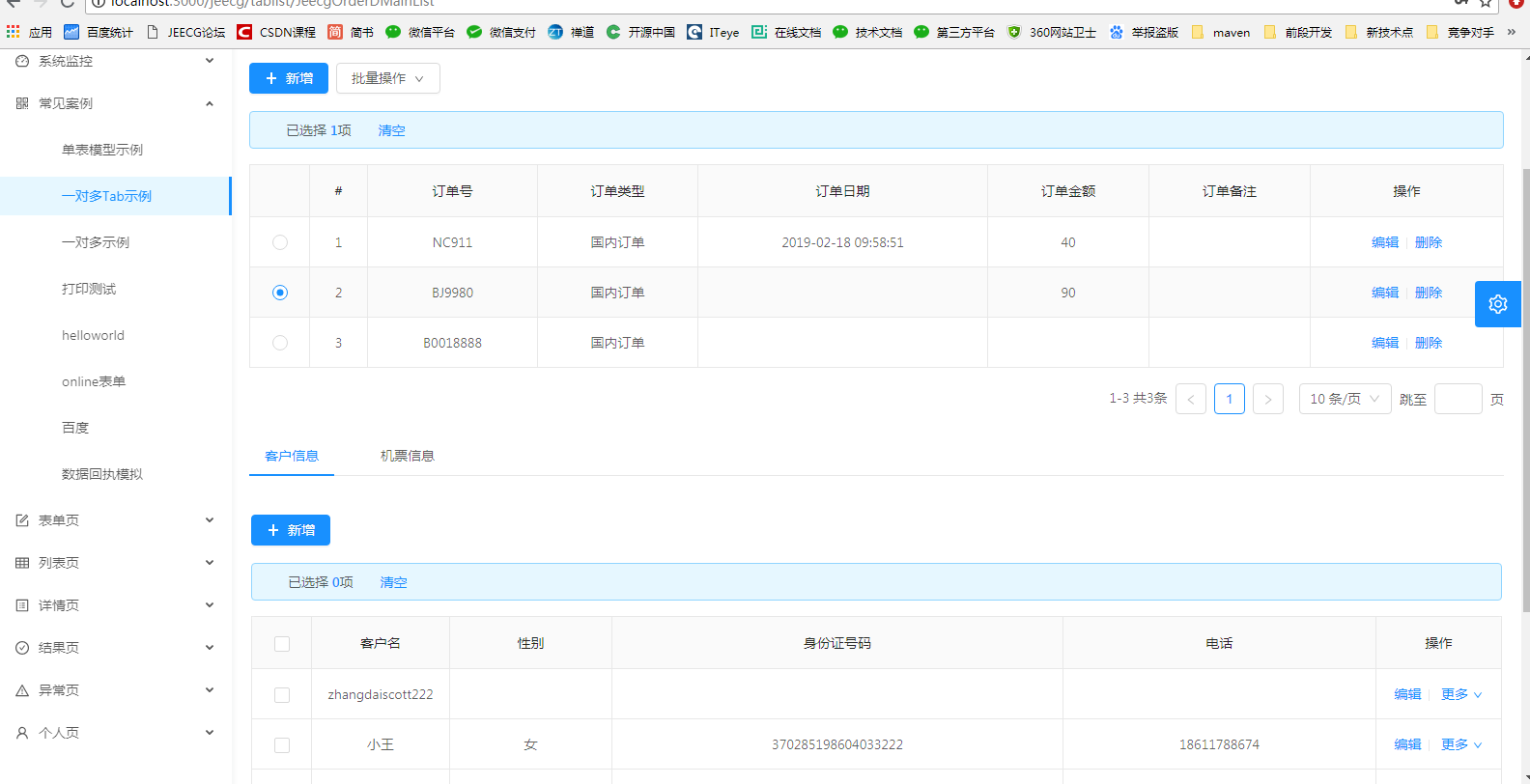Expand the 异常页 sidebar menu
1530x784 pixels.
click(116, 690)
